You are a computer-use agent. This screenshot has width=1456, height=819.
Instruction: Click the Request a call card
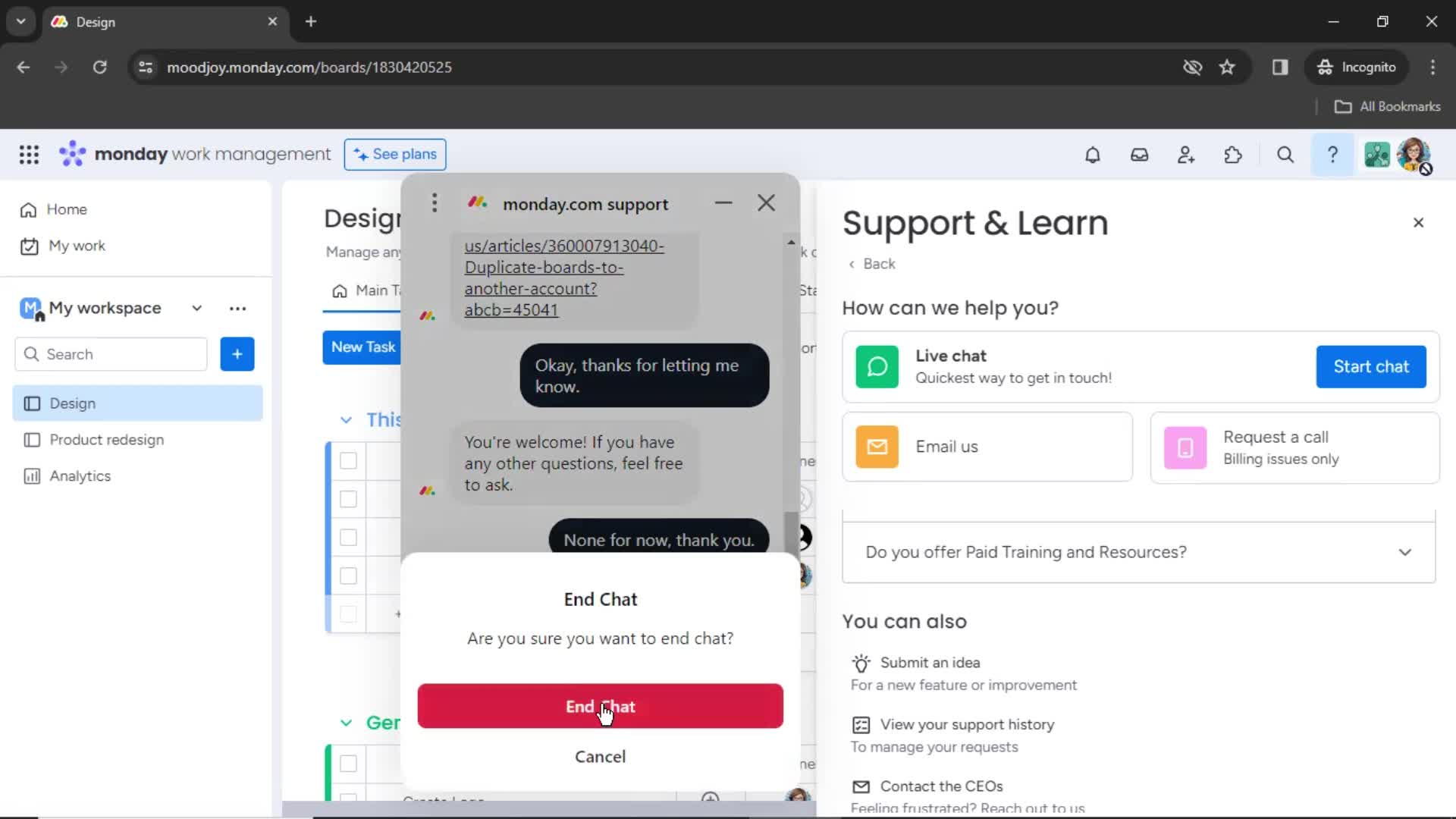[1294, 447]
